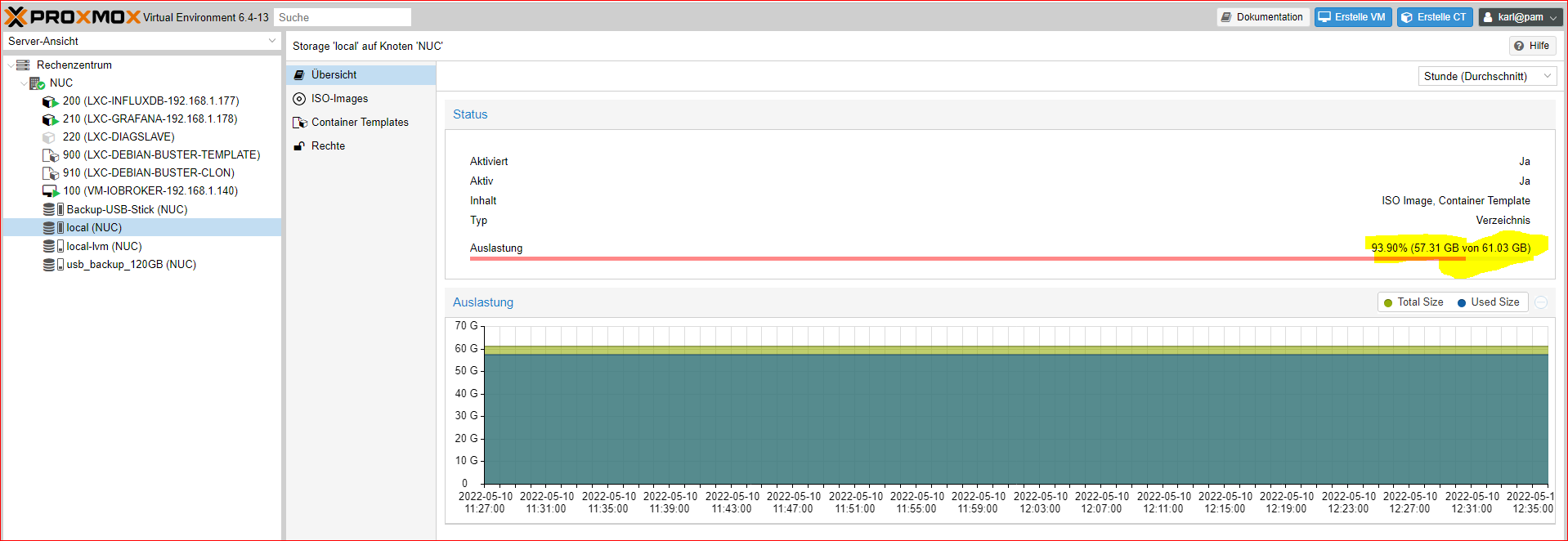This screenshot has height=541, width=1568.
Task: Switch to the Container Templates tab
Action: point(361,122)
